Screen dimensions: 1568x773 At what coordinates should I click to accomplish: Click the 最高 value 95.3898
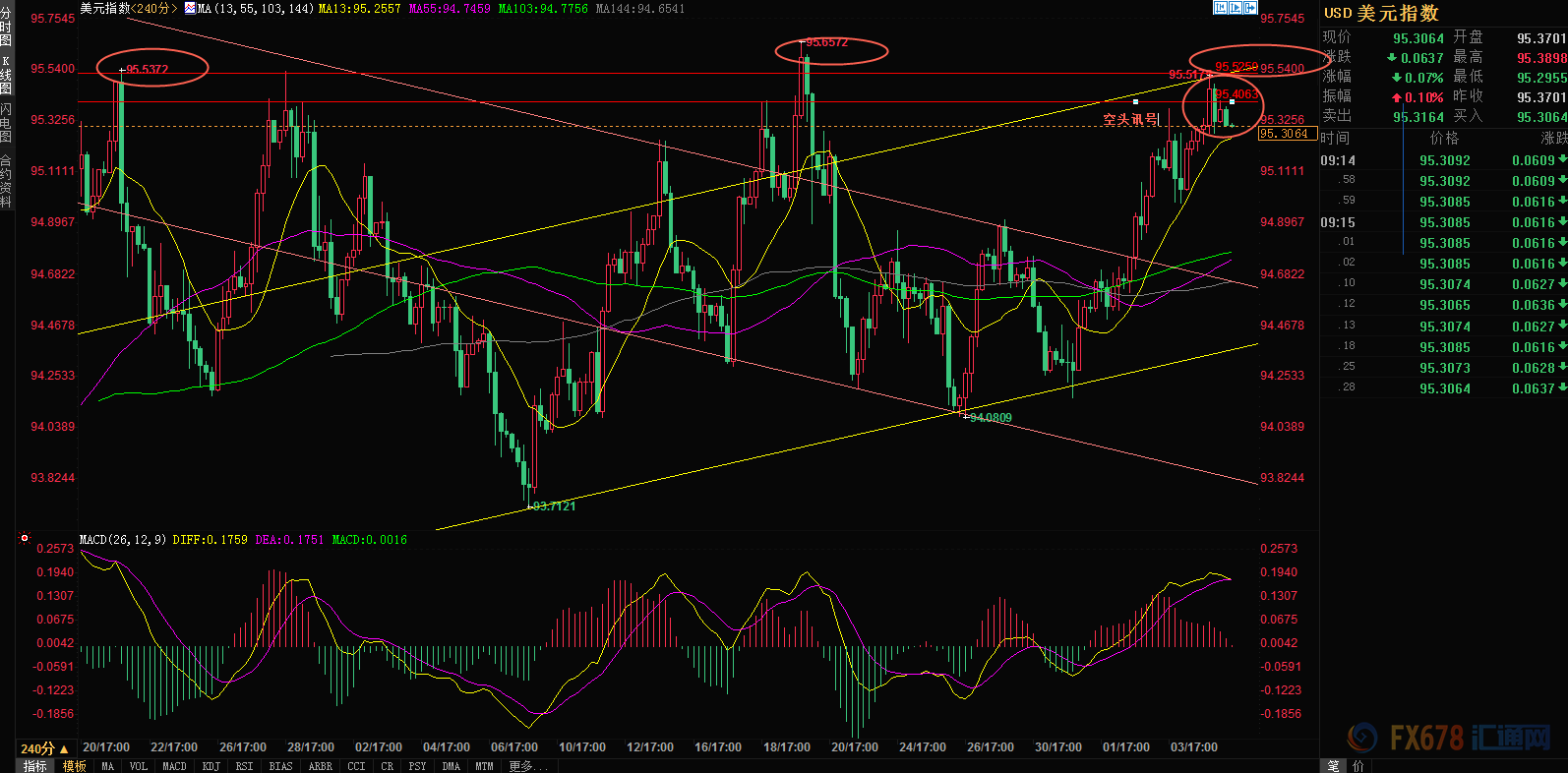(1541, 58)
